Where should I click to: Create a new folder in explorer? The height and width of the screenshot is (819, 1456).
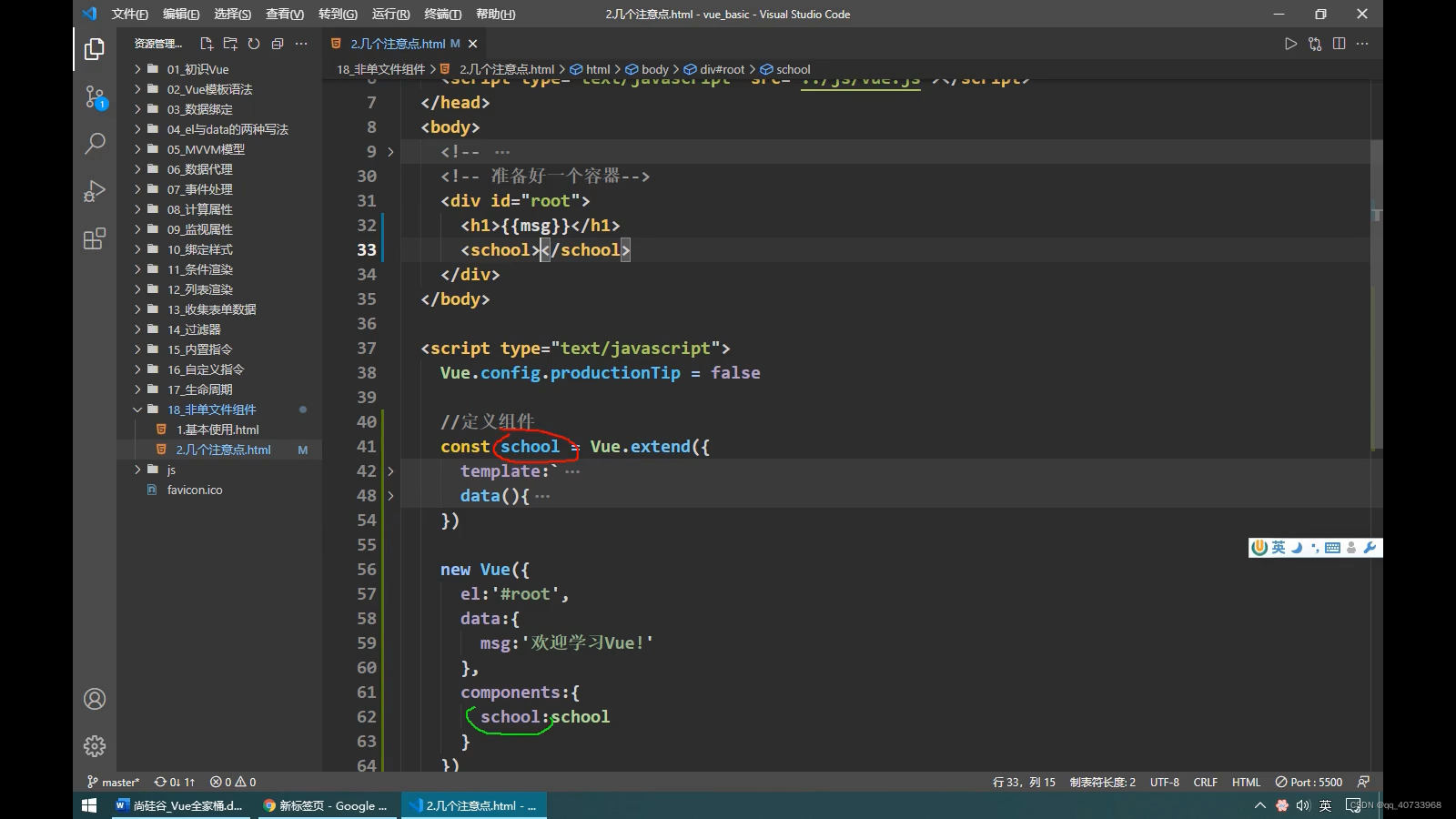pos(230,44)
